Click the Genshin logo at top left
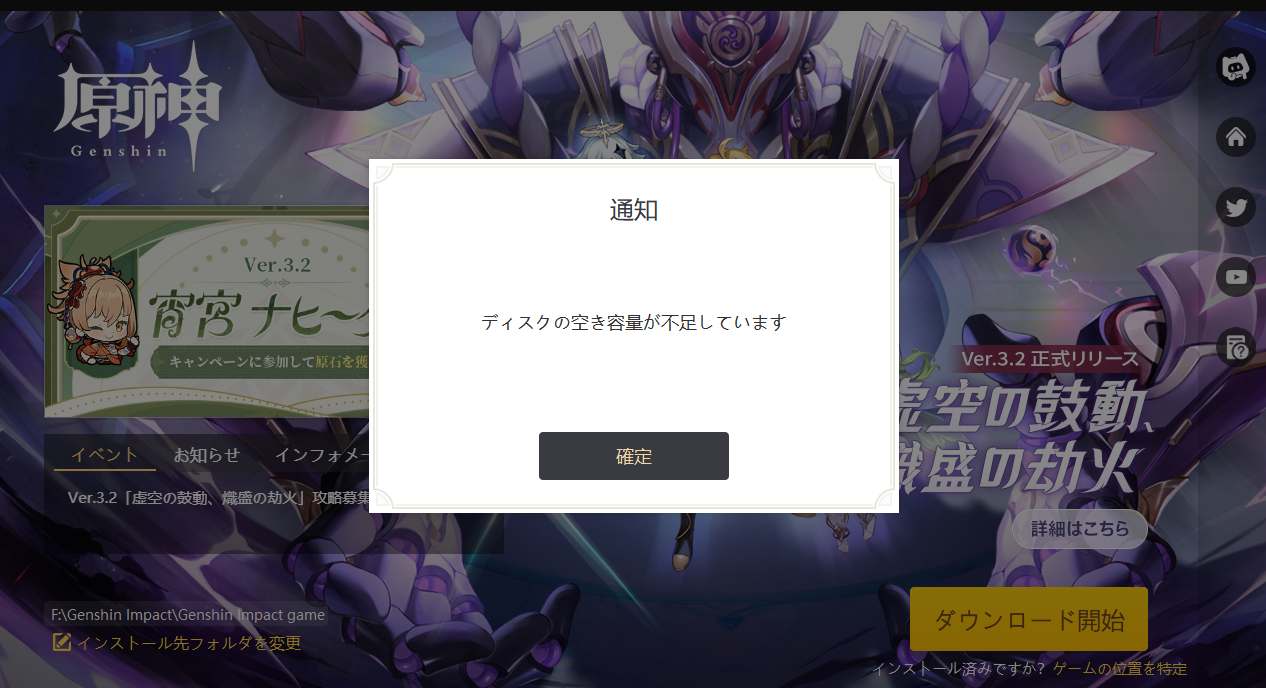1266x688 pixels. coord(137,105)
